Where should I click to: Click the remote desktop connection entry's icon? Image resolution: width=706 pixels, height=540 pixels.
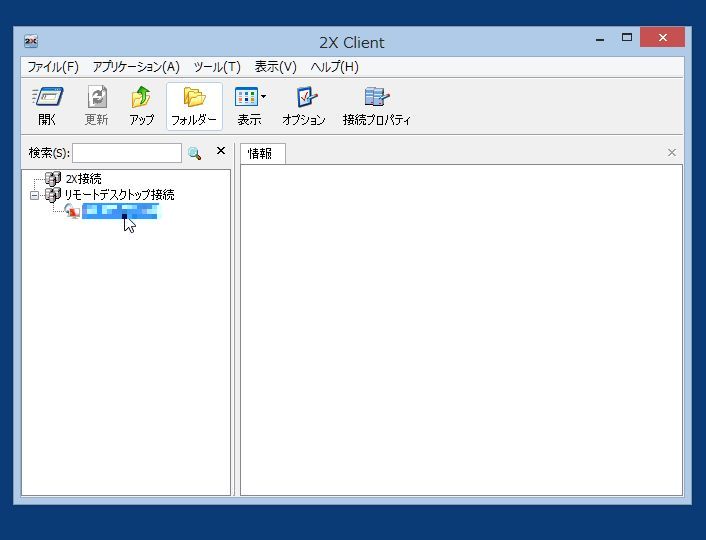click(x=72, y=211)
